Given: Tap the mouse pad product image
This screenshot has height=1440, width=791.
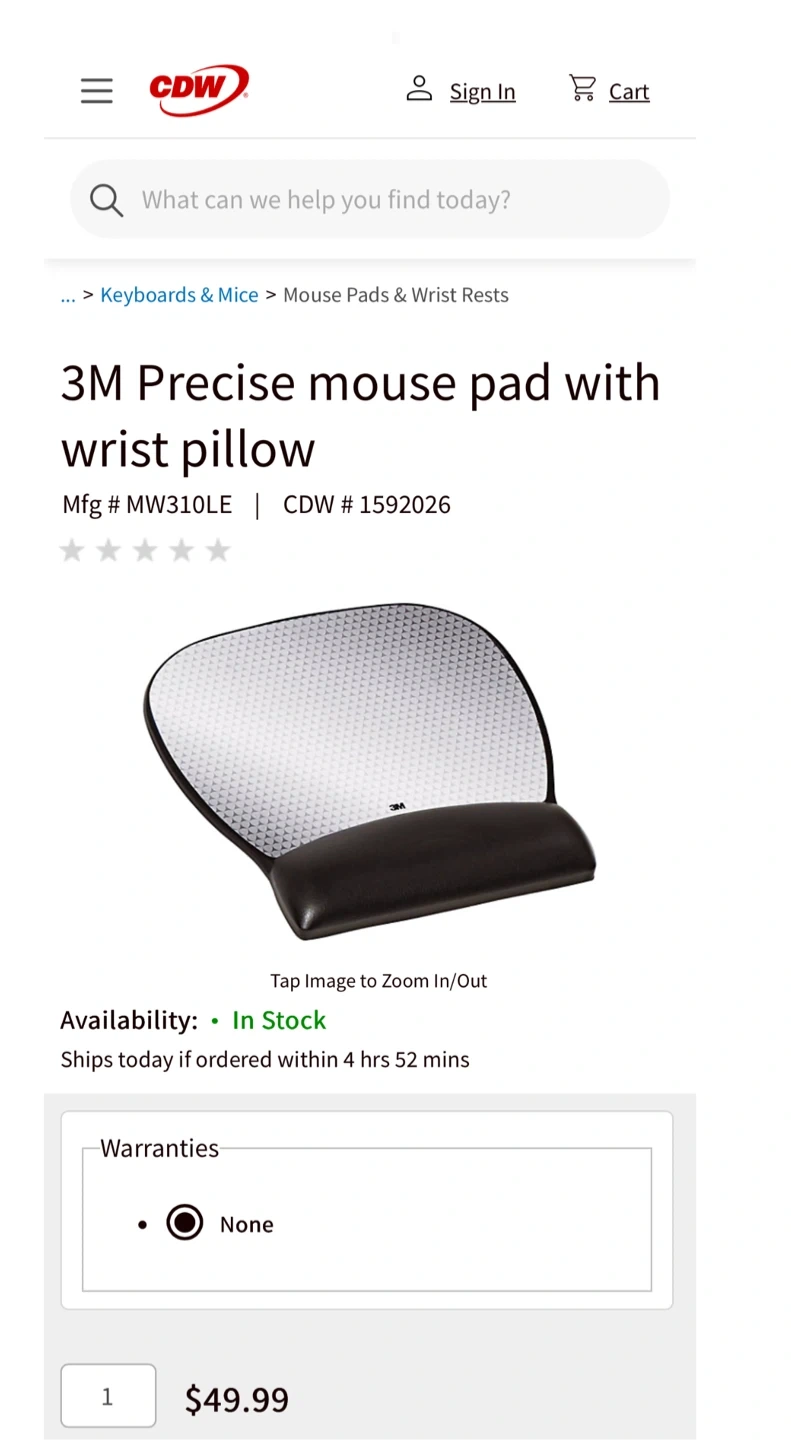Looking at the screenshot, I should click(x=370, y=770).
